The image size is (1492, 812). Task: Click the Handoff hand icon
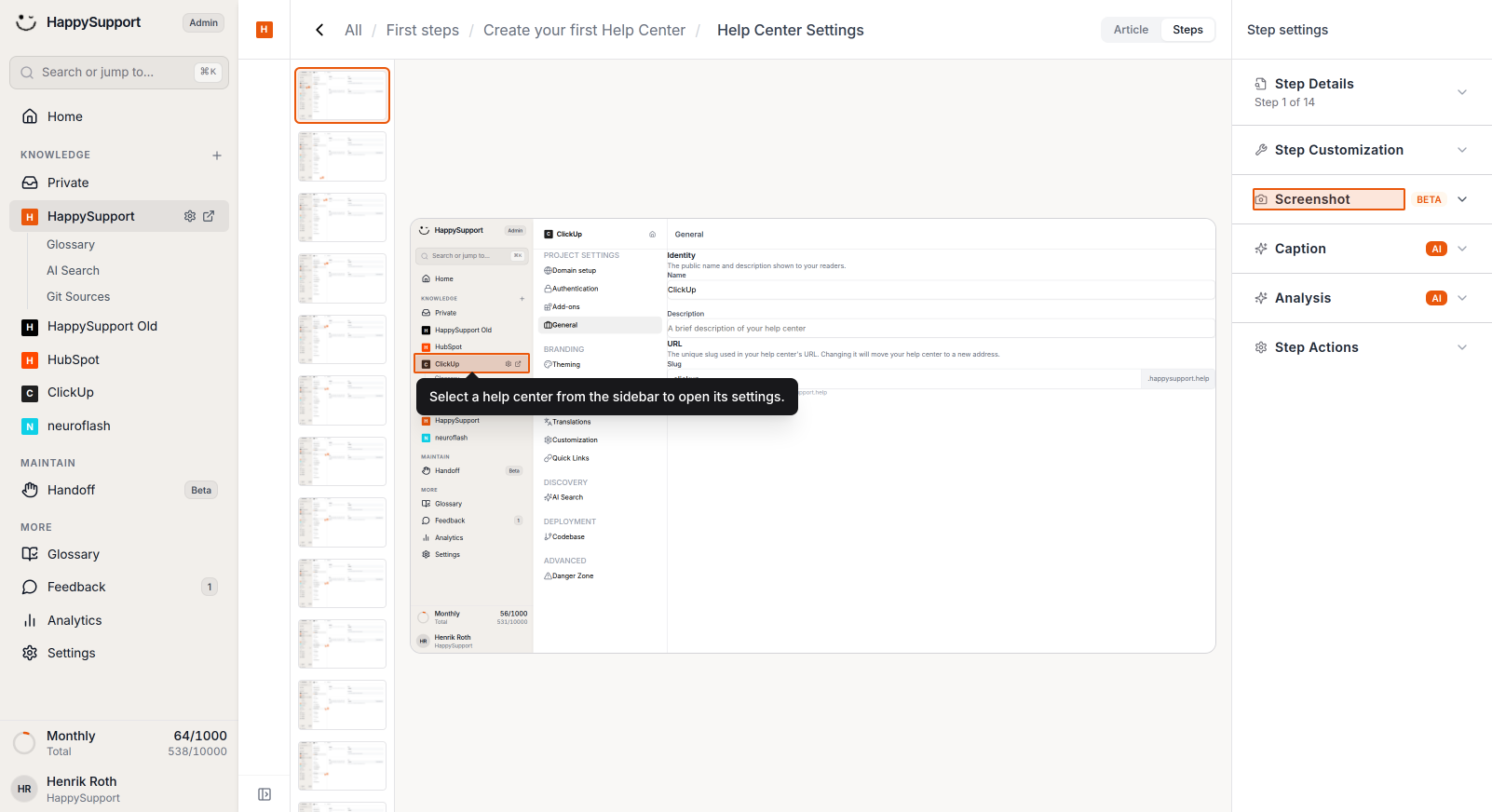[x=30, y=490]
